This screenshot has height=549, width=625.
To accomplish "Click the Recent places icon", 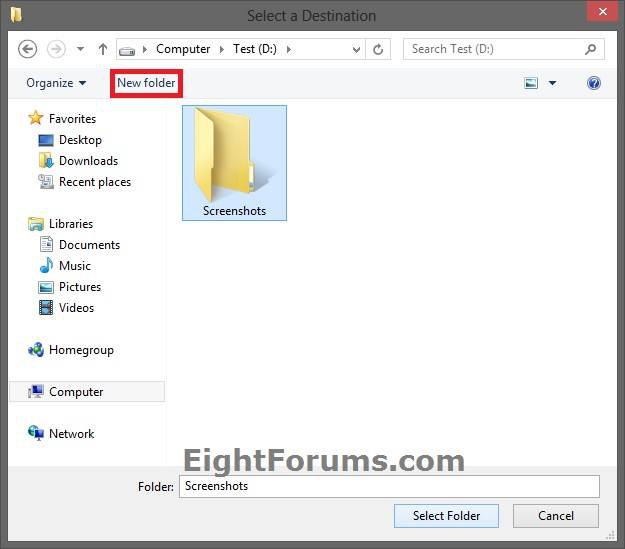I will pyautogui.click(x=46, y=182).
